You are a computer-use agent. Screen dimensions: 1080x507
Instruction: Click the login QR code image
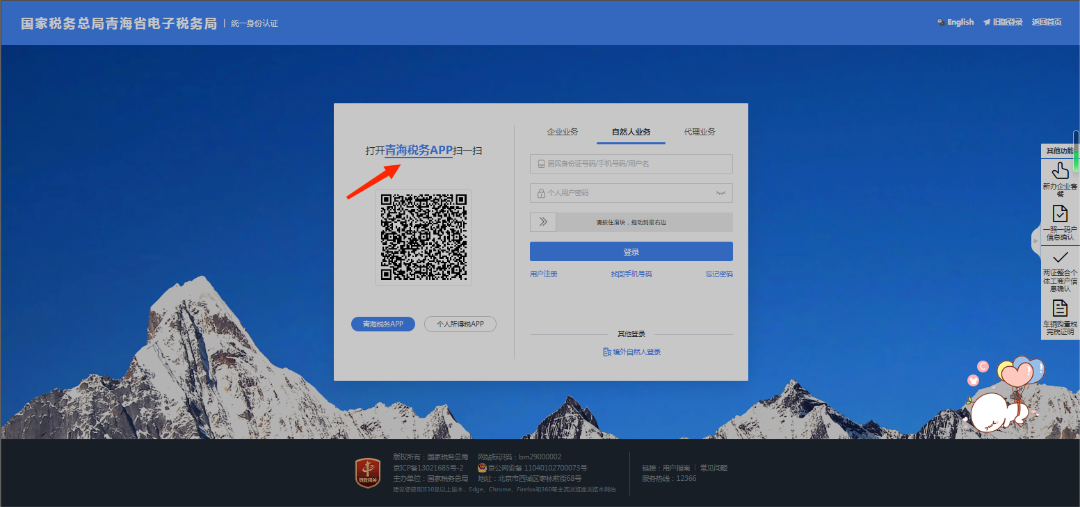pos(424,237)
